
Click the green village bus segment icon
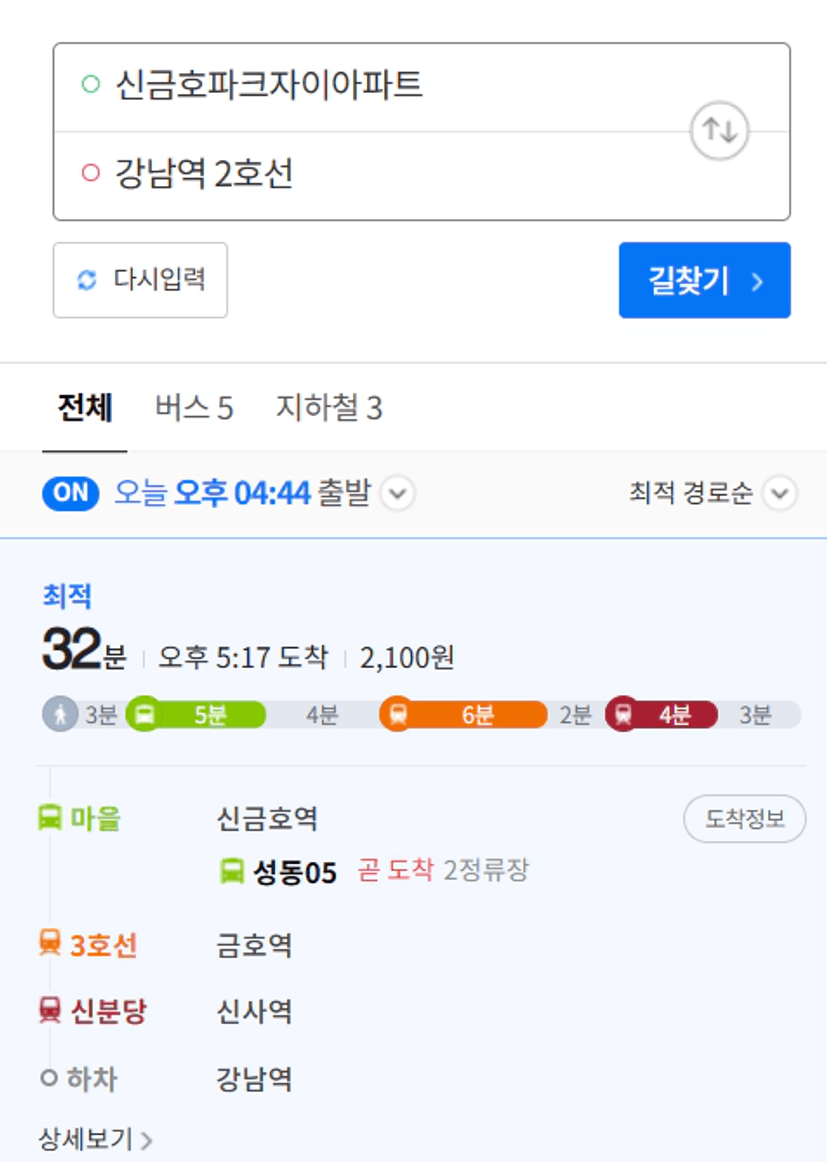pos(145,714)
